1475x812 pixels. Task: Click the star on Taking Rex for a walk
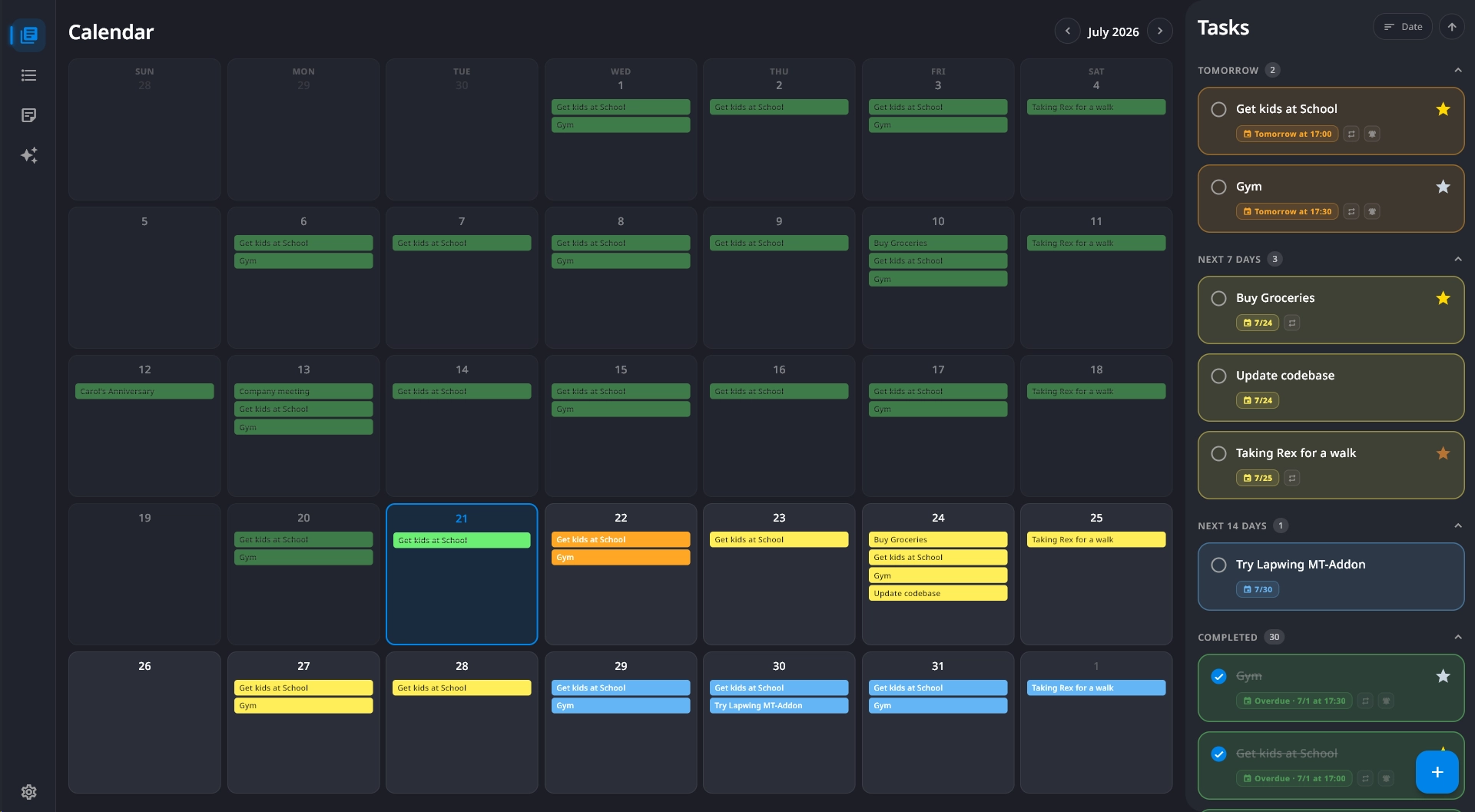coord(1443,453)
